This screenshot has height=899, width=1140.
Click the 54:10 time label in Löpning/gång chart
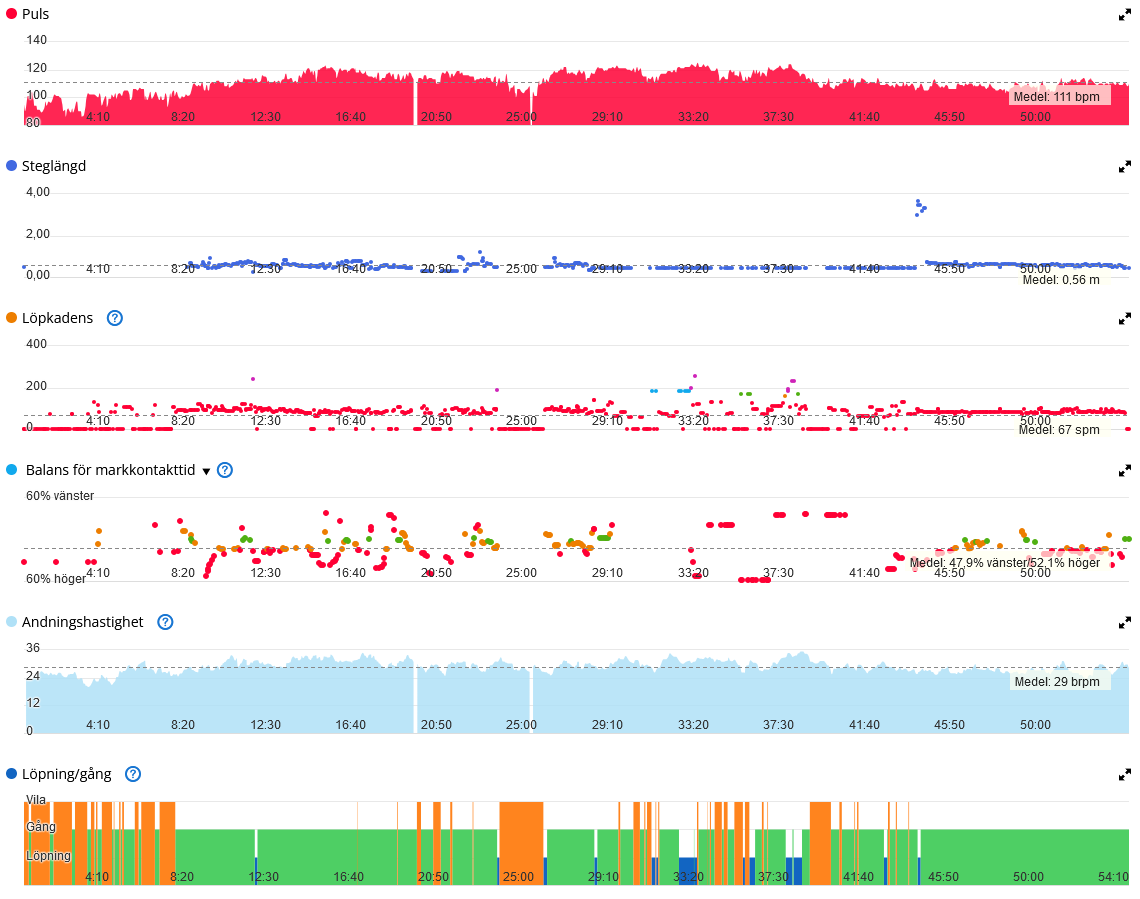[x=1113, y=876]
